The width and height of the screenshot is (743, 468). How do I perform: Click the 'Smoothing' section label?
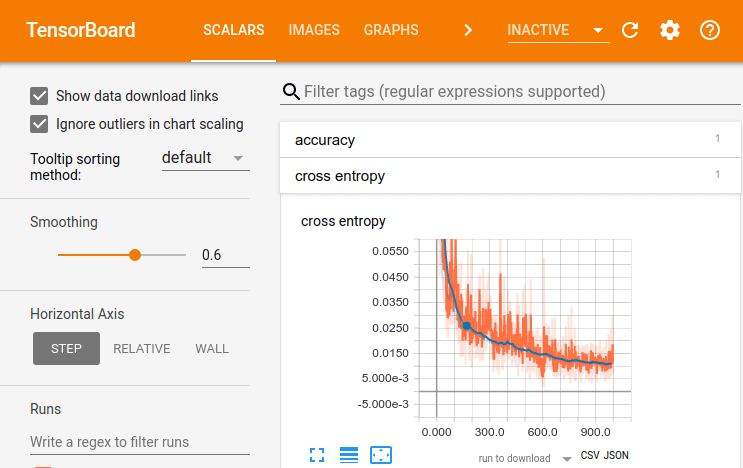pyautogui.click(x=64, y=222)
